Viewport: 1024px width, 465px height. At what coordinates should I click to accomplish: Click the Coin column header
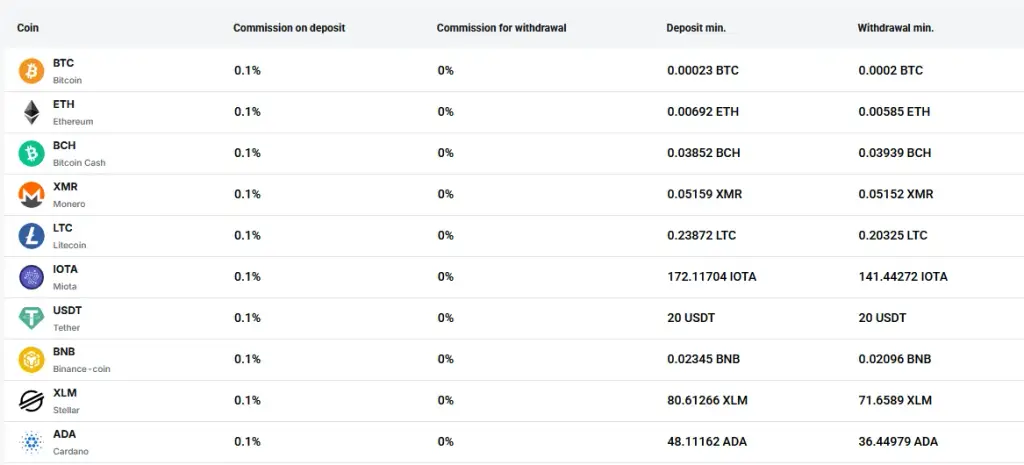point(27,28)
